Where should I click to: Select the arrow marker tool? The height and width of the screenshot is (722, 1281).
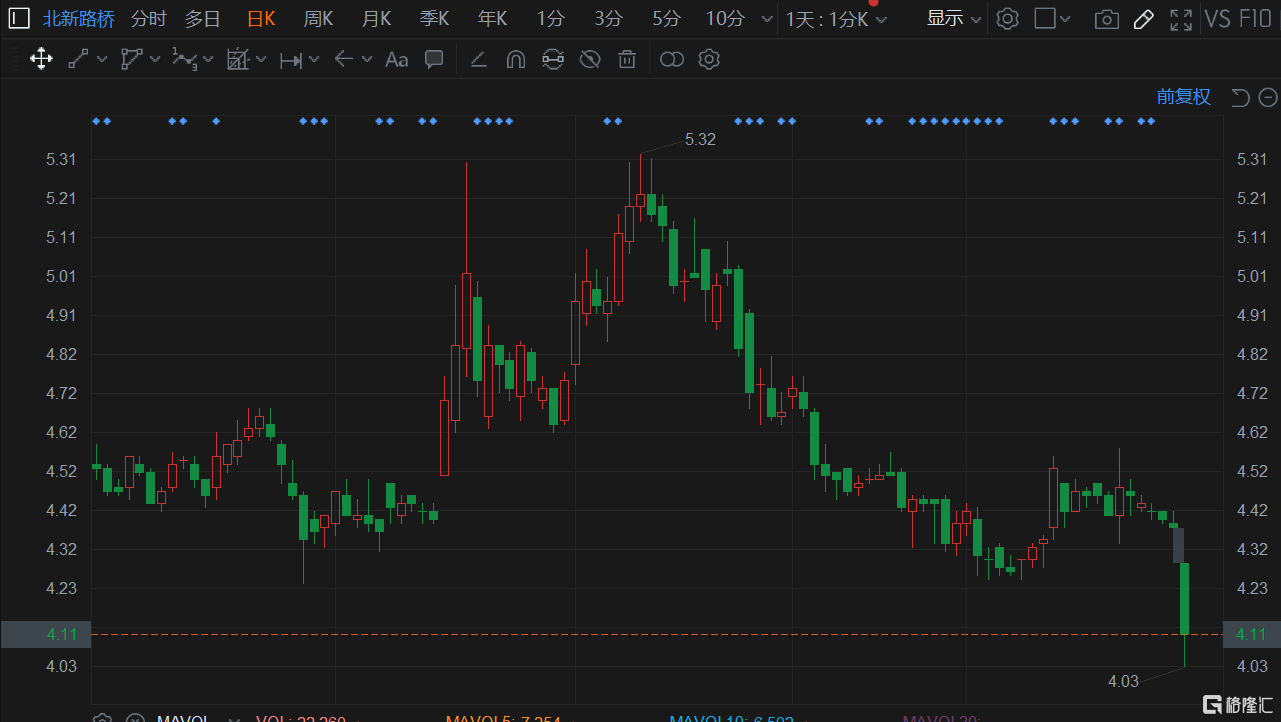[344, 59]
